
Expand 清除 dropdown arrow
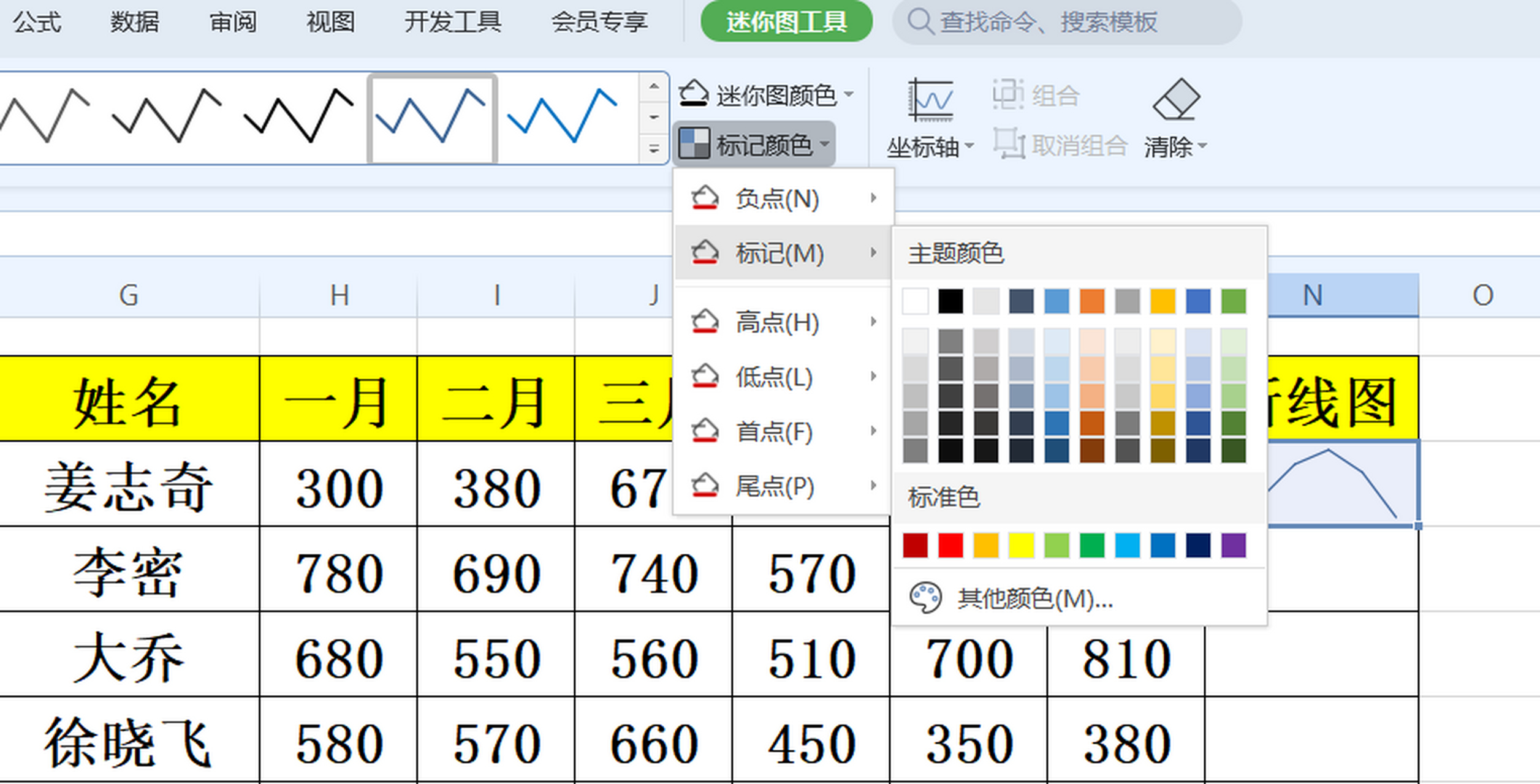coord(1202,146)
